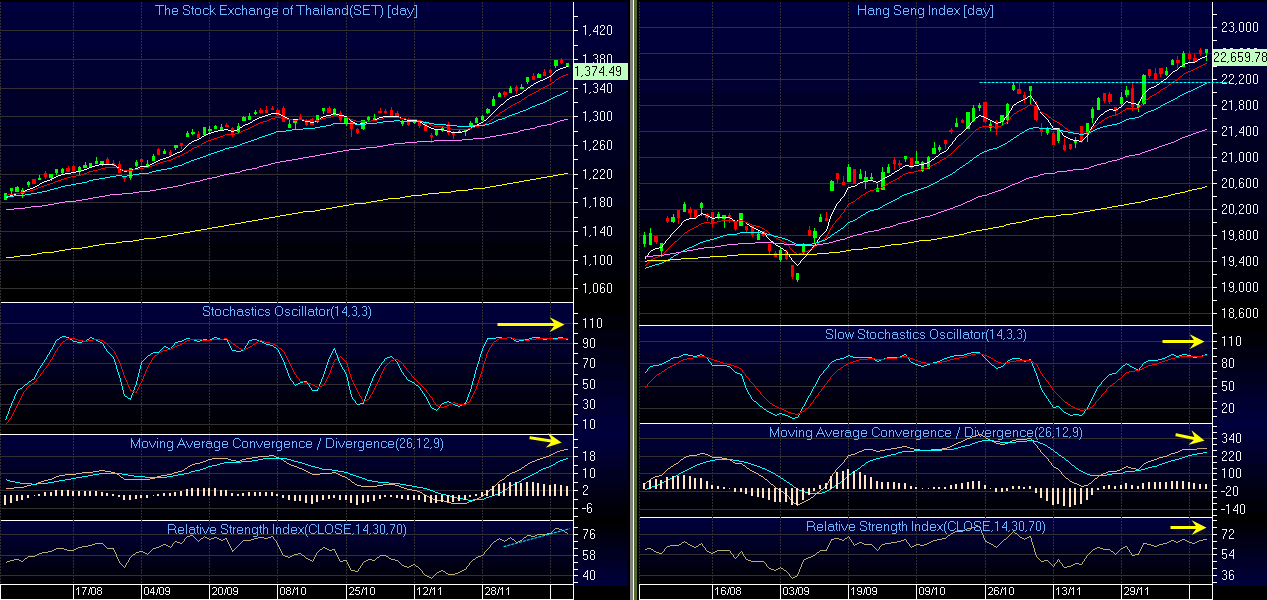Click the 19/09 date label on the Hang Seng chart
Screen dimensions: 1267x600
865,591
